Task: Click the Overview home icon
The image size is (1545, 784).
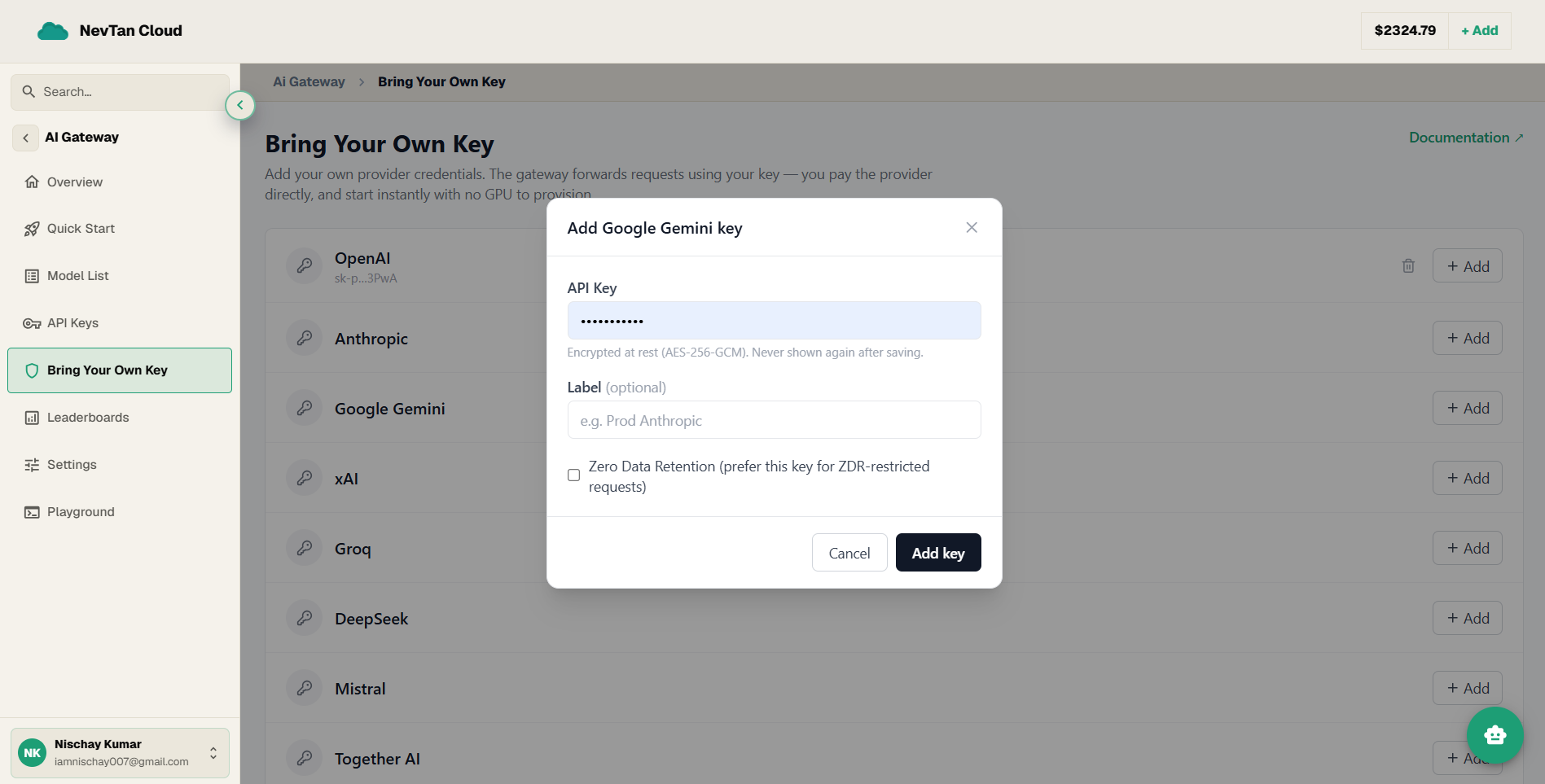Action: [x=32, y=182]
